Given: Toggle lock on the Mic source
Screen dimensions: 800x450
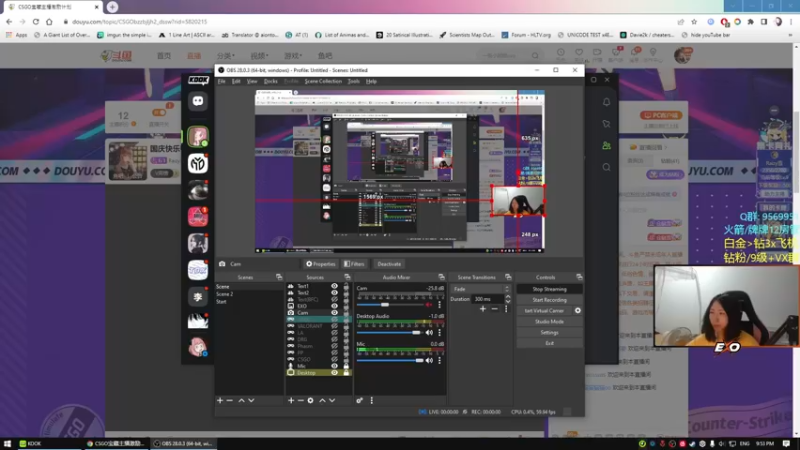Looking at the screenshot, I should [346, 366].
